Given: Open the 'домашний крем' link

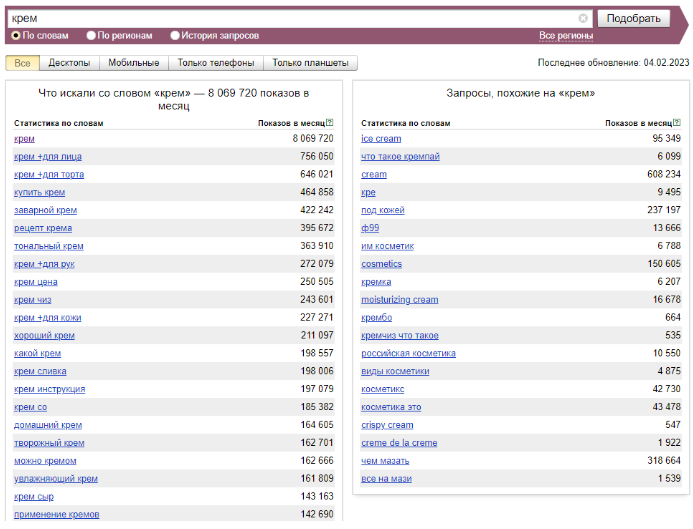Looking at the screenshot, I should point(48,425).
